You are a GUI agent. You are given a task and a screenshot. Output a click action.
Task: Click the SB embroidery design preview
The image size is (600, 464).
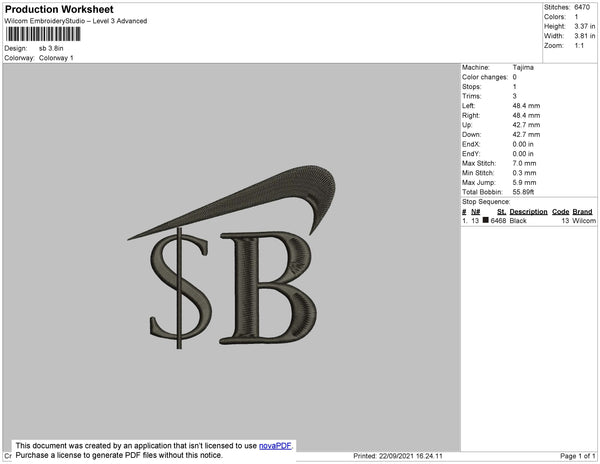point(232,257)
